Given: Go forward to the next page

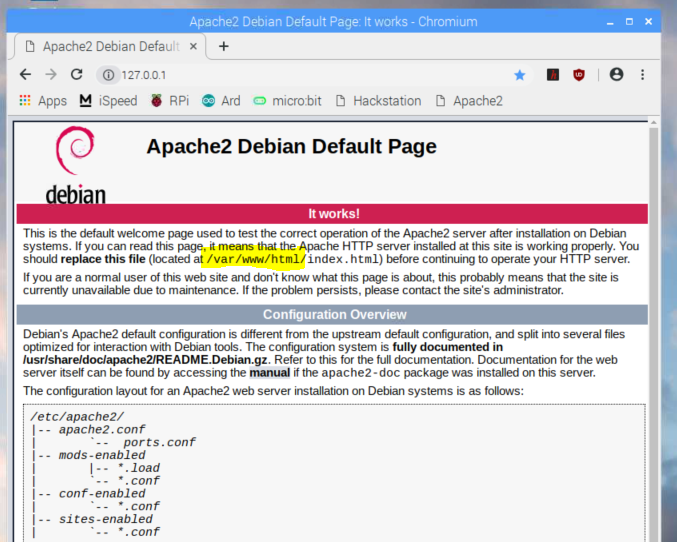Looking at the screenshot, I should 51,75.
